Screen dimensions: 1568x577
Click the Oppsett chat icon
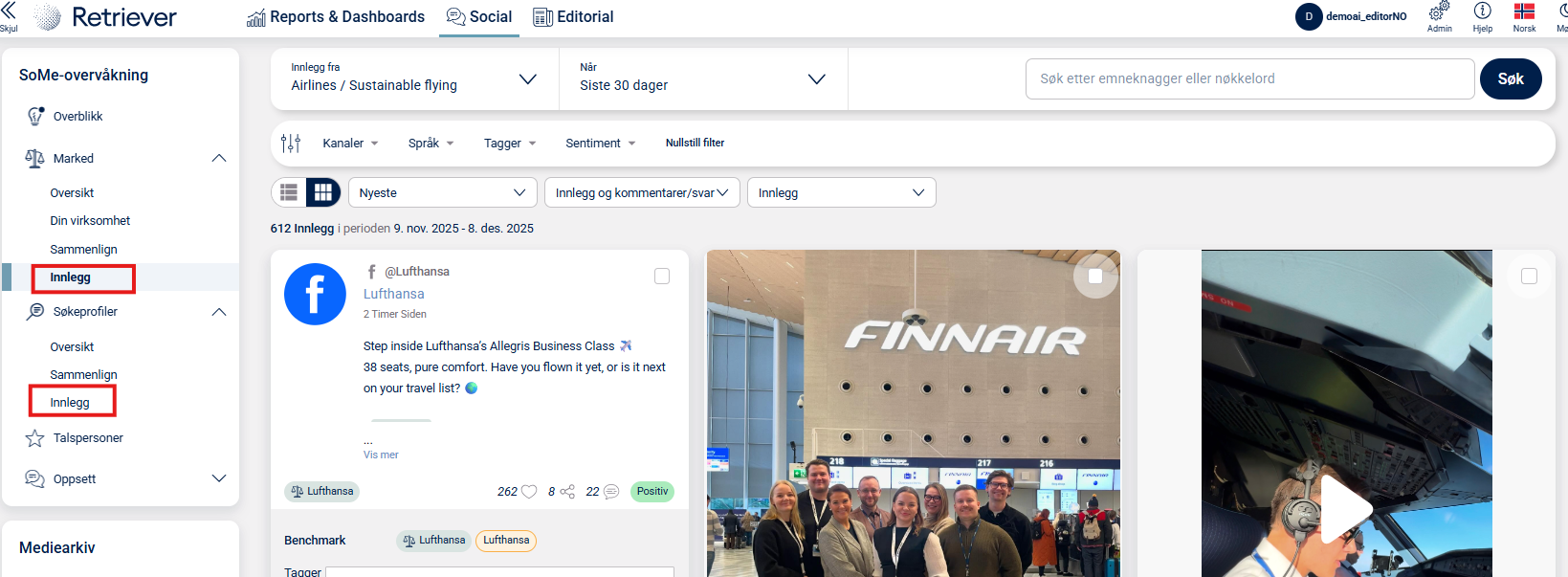[x=34, y=478]
